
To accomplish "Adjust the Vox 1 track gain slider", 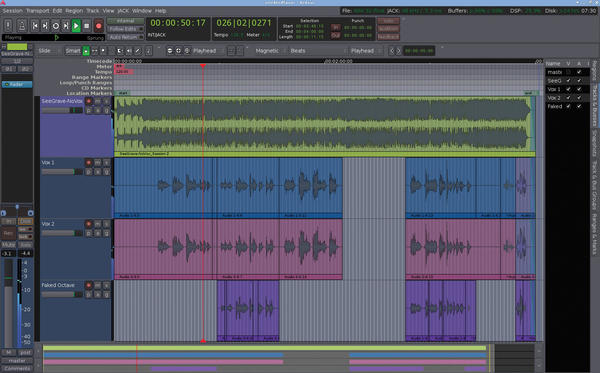I will [x=62, y=172].
